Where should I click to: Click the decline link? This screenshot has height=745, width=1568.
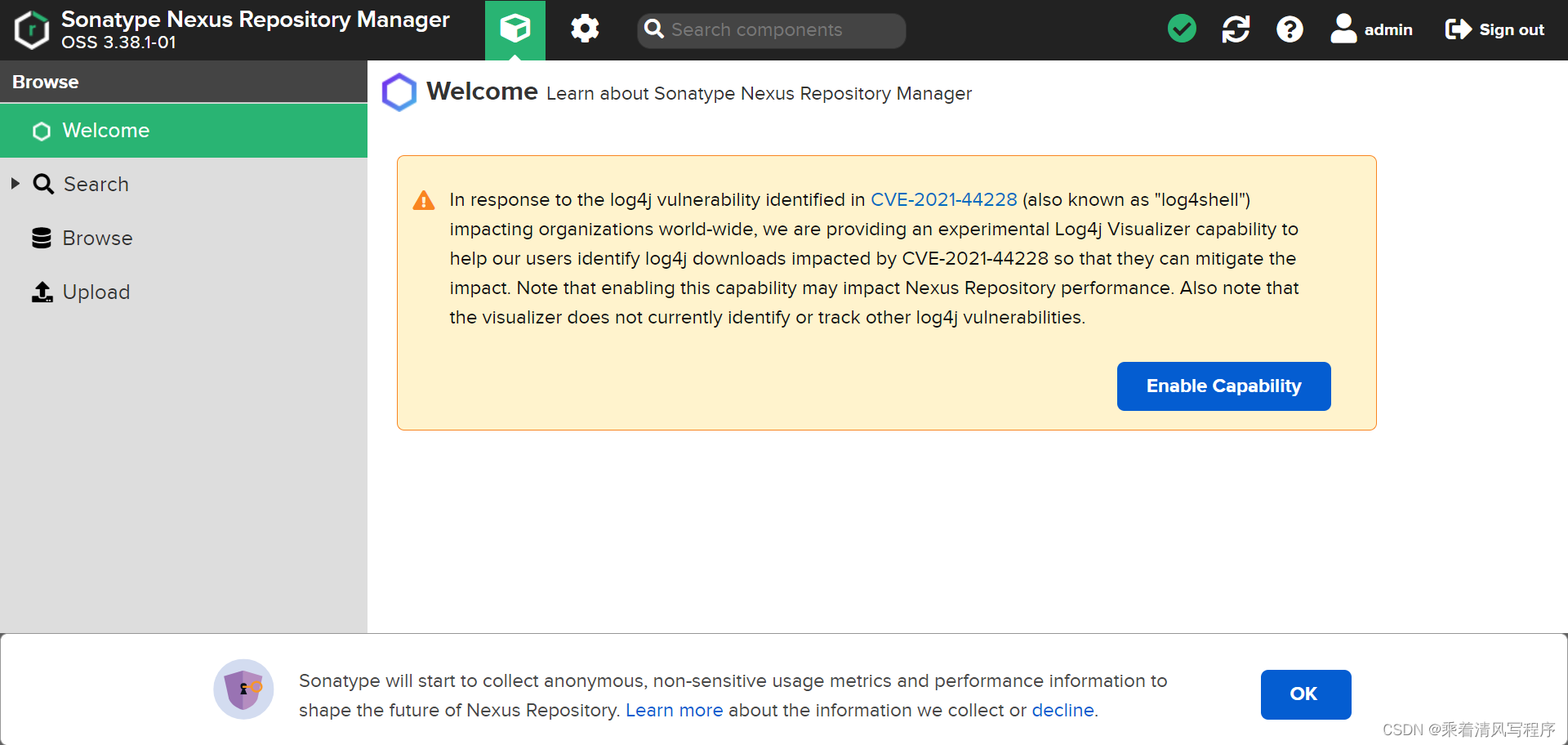pyautogui.click(x=1062, y=711)
